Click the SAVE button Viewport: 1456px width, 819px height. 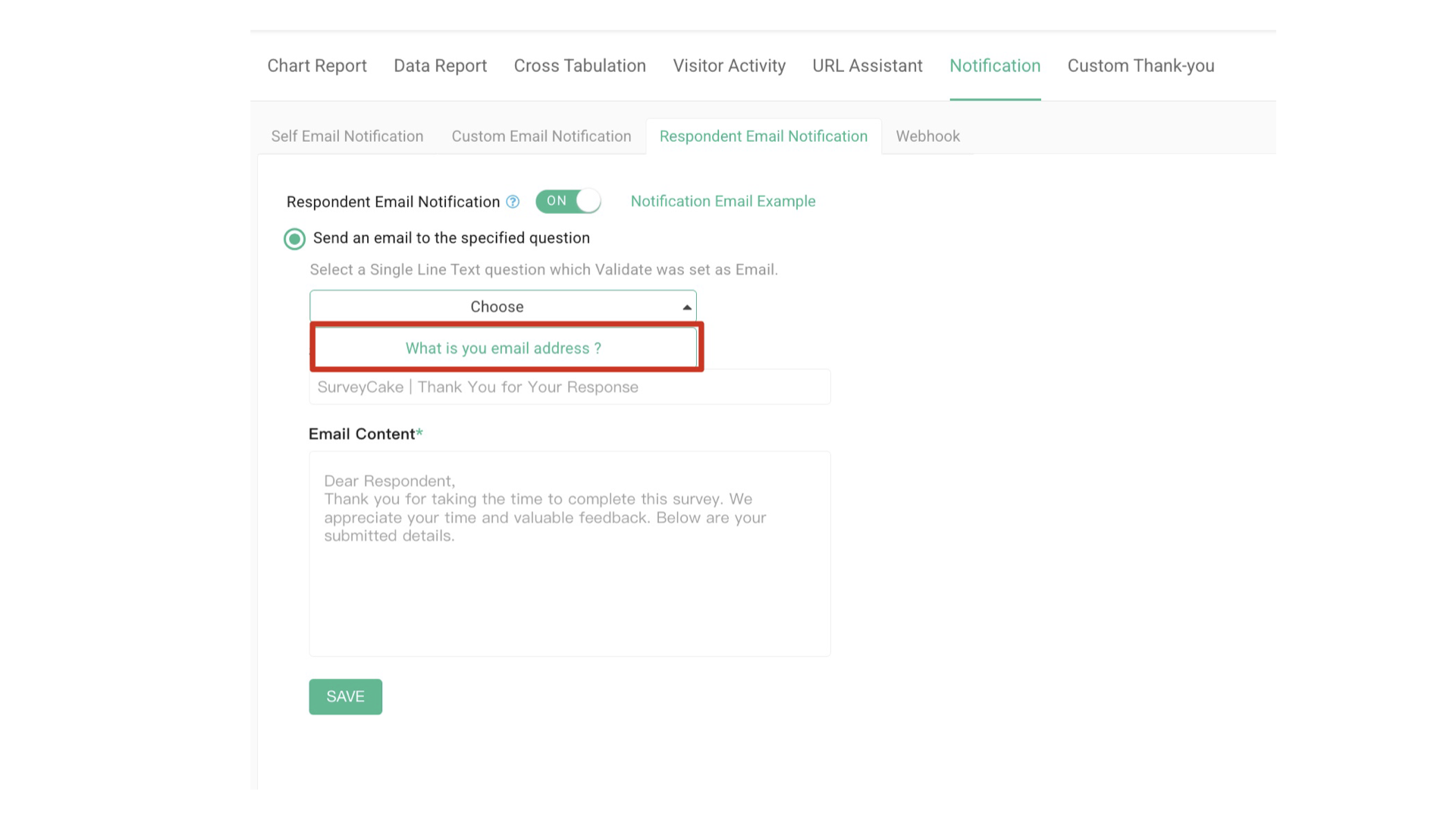pyautogui.click(x=345, y=696)
